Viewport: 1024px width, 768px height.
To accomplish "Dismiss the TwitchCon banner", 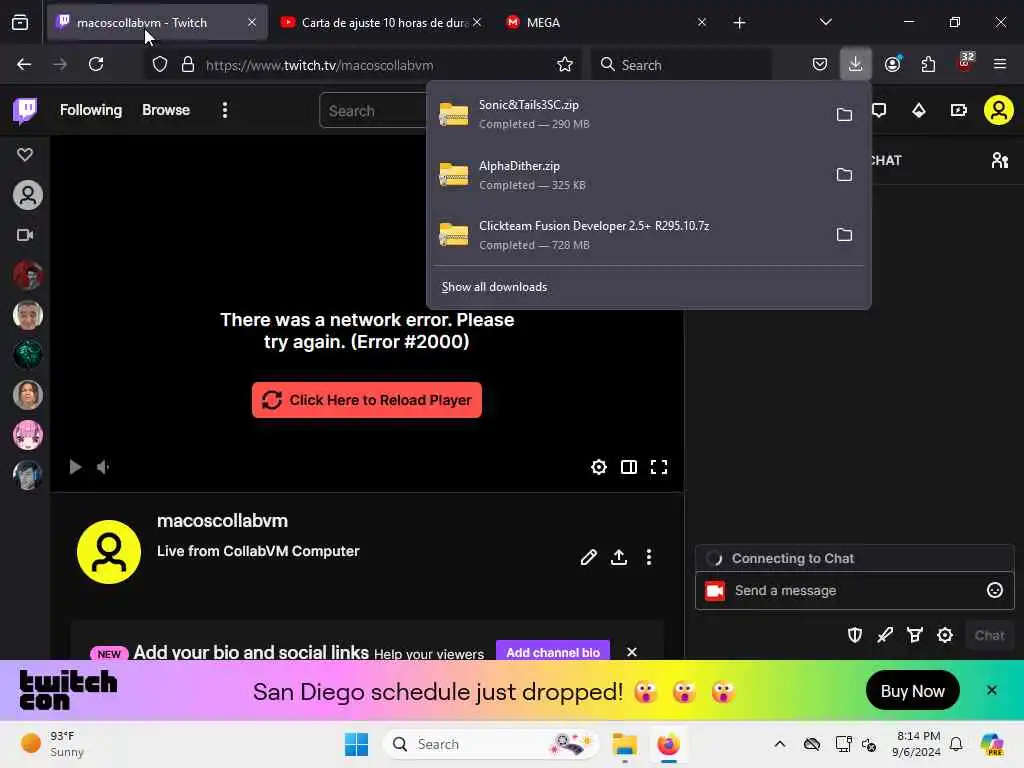I will click(992, 690).
